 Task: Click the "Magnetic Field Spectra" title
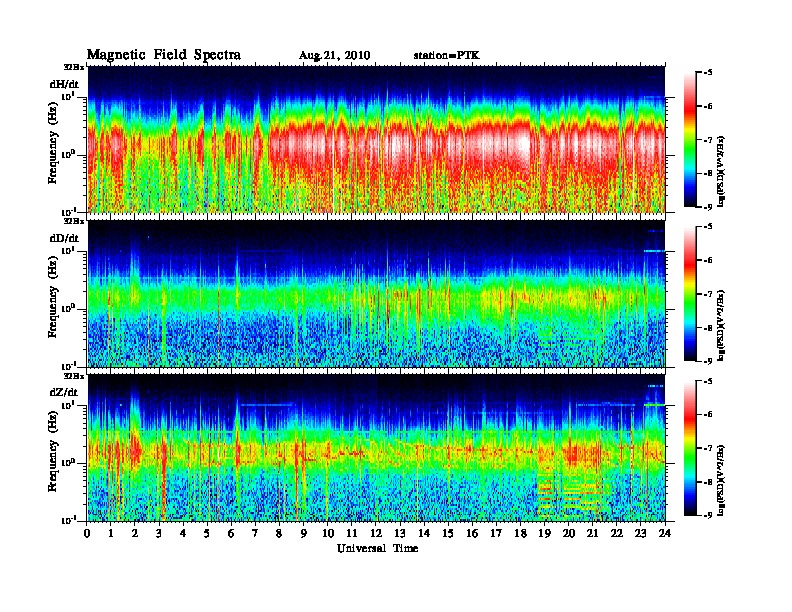coord(164,55)
